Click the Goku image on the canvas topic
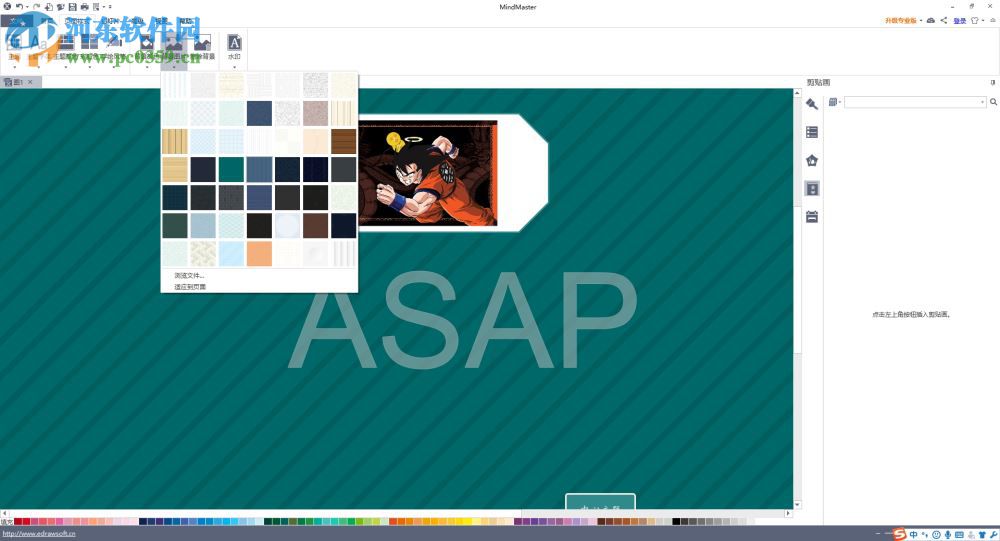 click(428, 173)
